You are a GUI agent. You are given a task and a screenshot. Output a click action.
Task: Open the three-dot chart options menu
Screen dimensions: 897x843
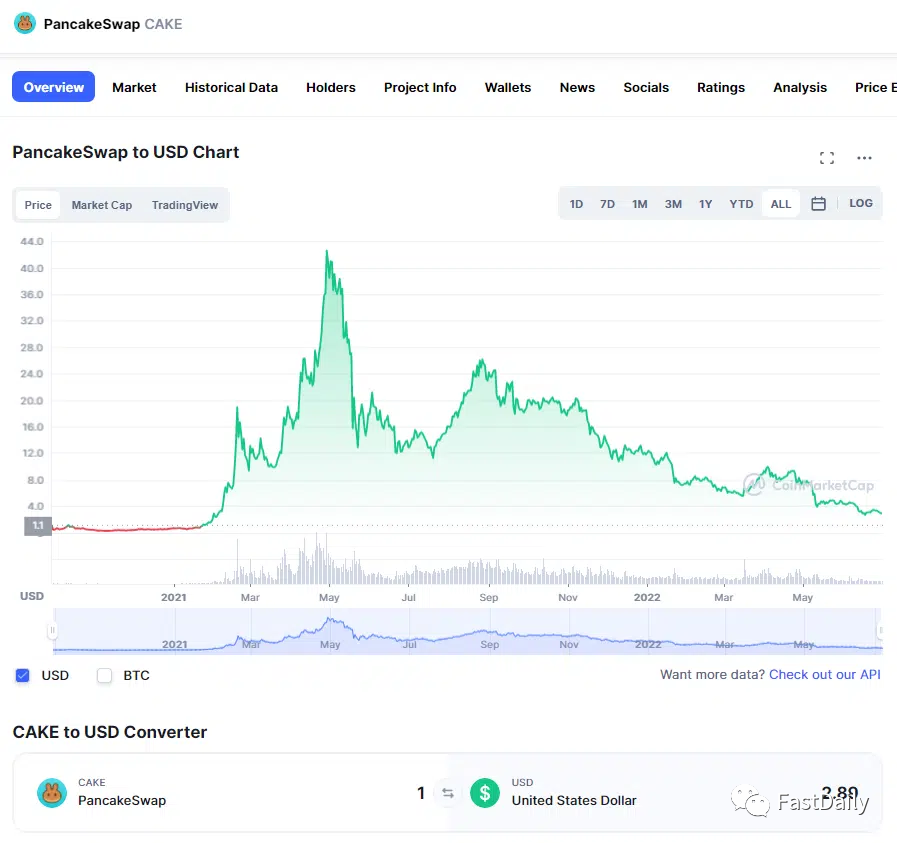[x=864, y=158]
